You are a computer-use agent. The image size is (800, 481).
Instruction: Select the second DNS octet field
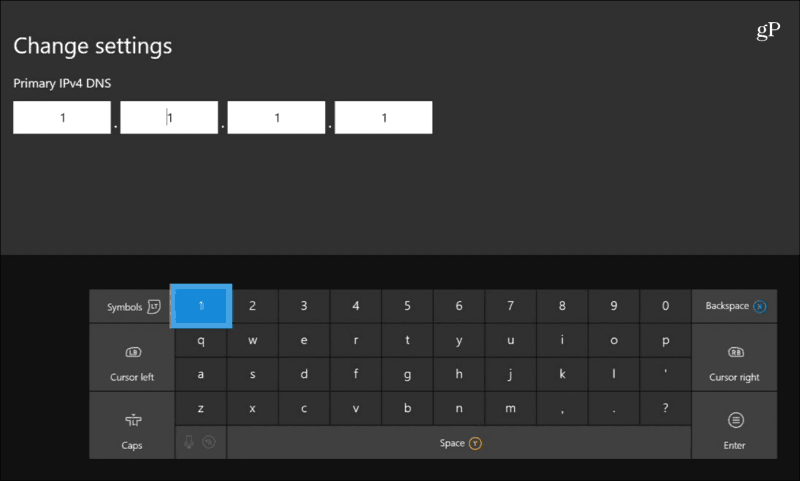[x=169, y=117]
